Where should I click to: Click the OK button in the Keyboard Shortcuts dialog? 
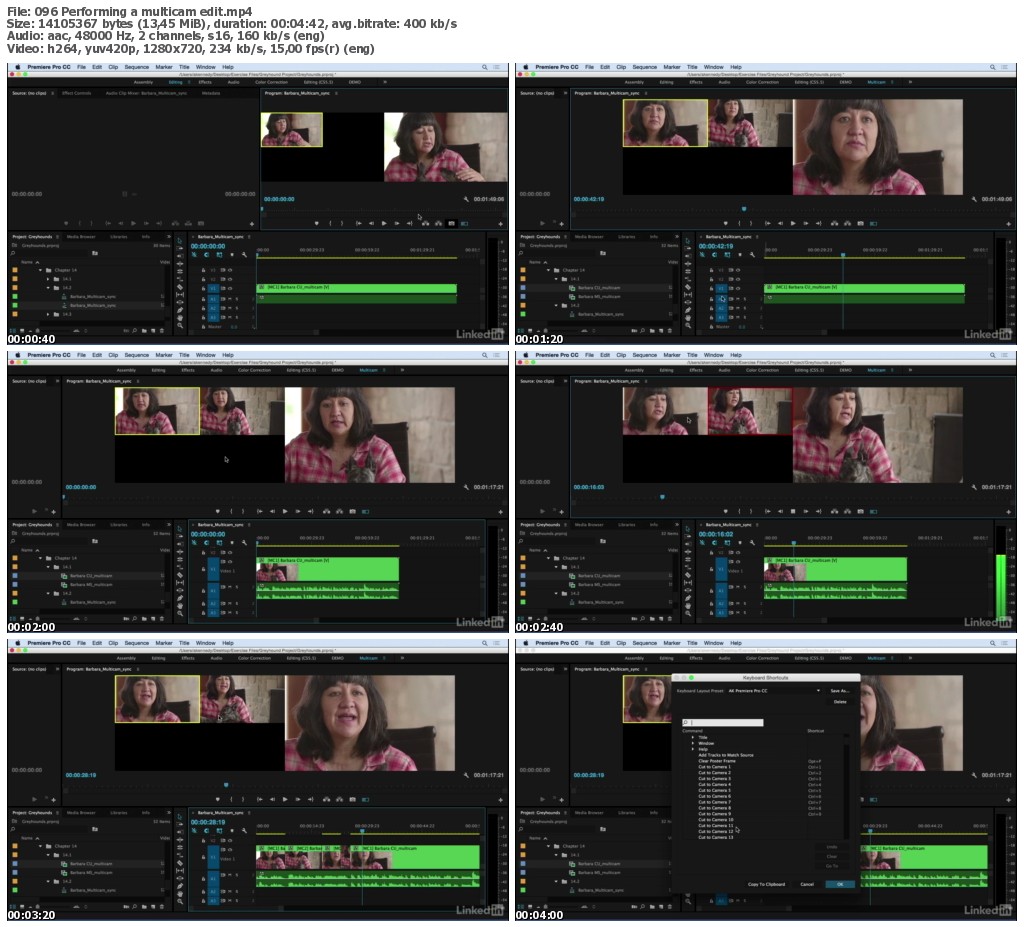click(839, 884)
